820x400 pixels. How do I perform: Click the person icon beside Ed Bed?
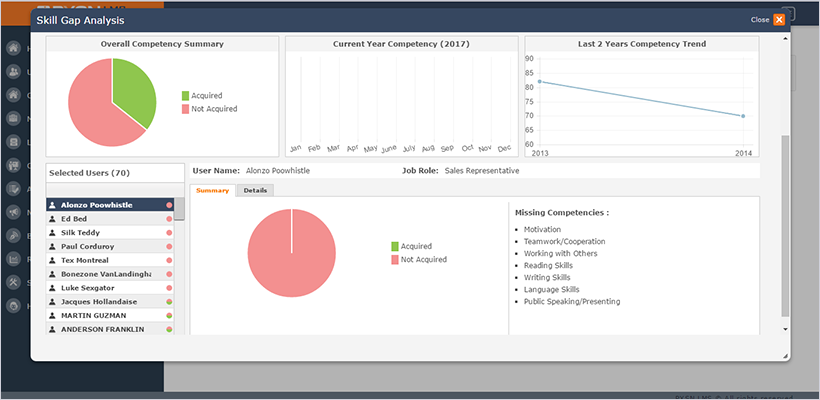52,218
